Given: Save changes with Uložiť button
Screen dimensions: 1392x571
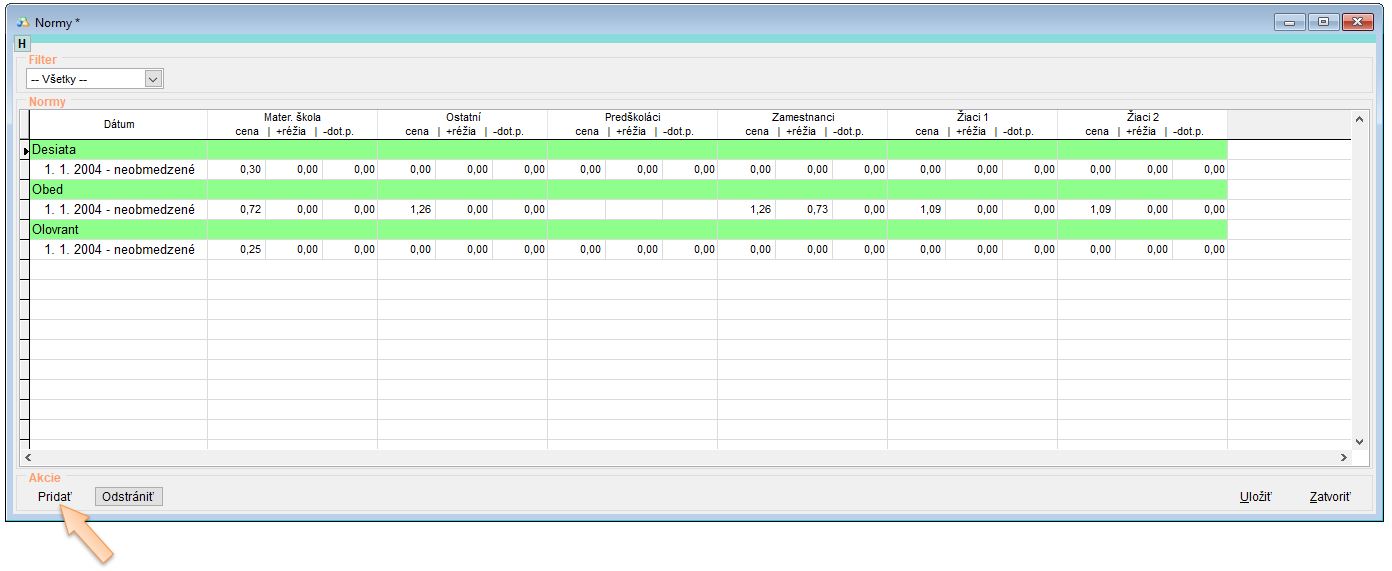Looking at the screenshot, I should (1255, 497).
